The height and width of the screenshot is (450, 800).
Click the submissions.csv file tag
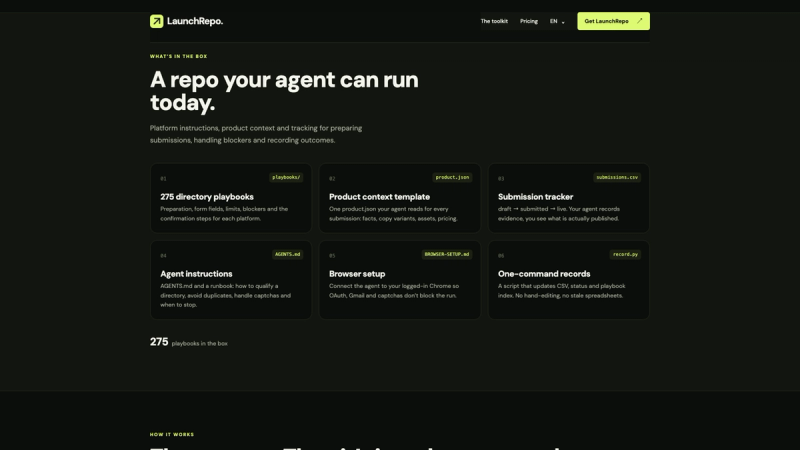tap(617, 178)
